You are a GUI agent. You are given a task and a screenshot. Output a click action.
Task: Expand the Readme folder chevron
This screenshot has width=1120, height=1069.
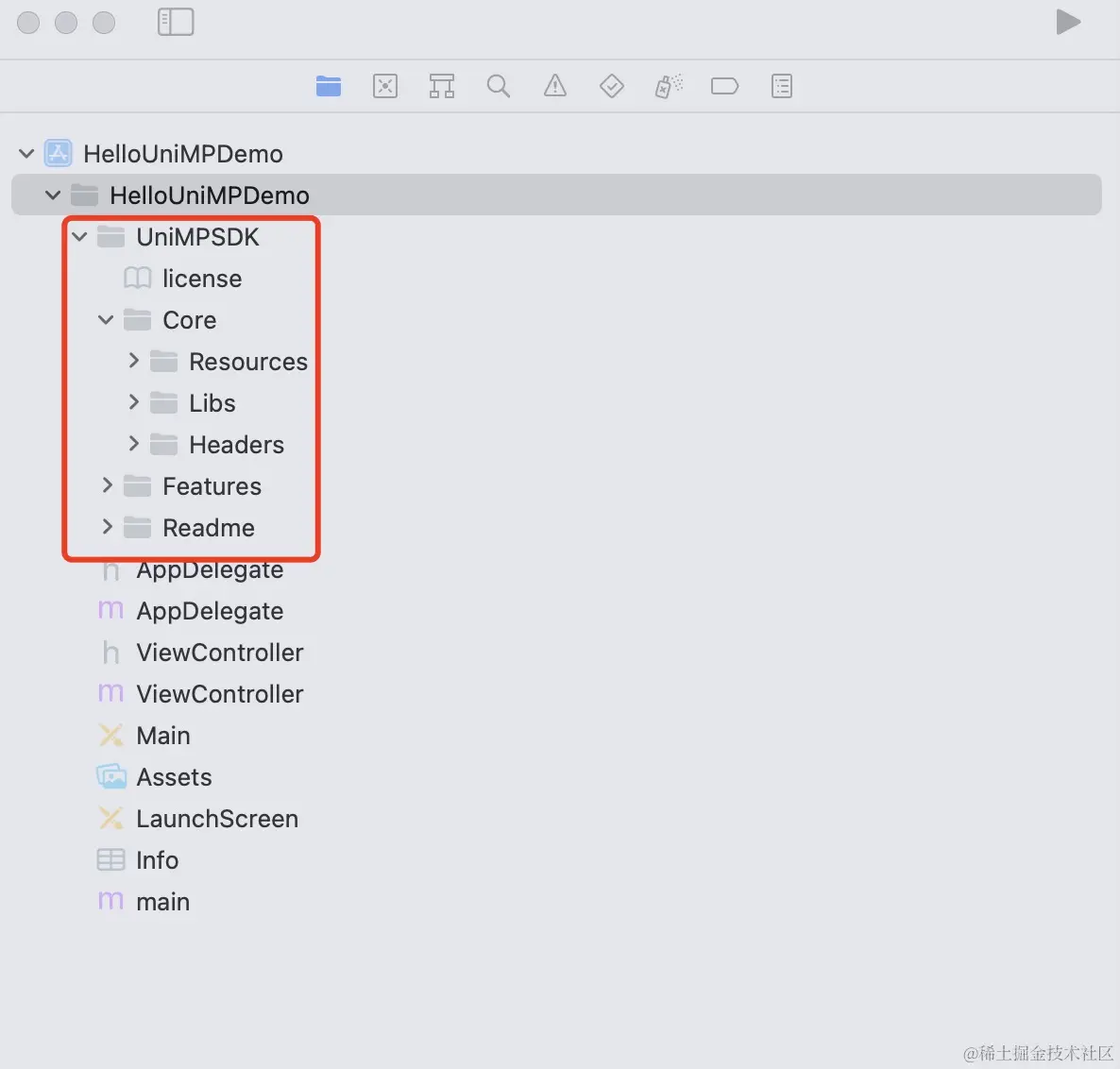tap(107, 527)
